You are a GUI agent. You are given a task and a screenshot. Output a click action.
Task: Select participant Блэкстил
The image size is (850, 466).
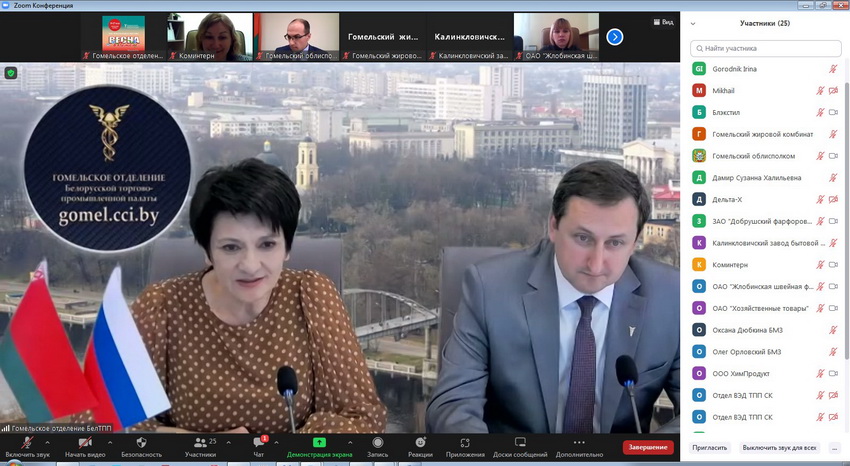coord(765,112)
